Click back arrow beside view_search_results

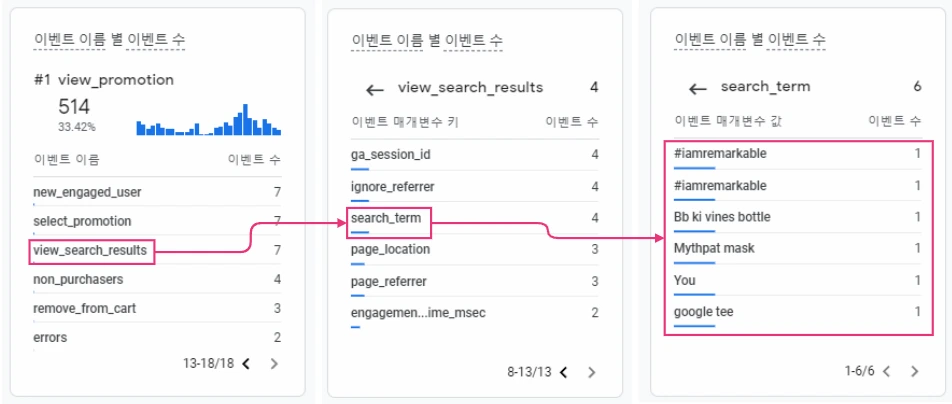(x=375, y=90)
